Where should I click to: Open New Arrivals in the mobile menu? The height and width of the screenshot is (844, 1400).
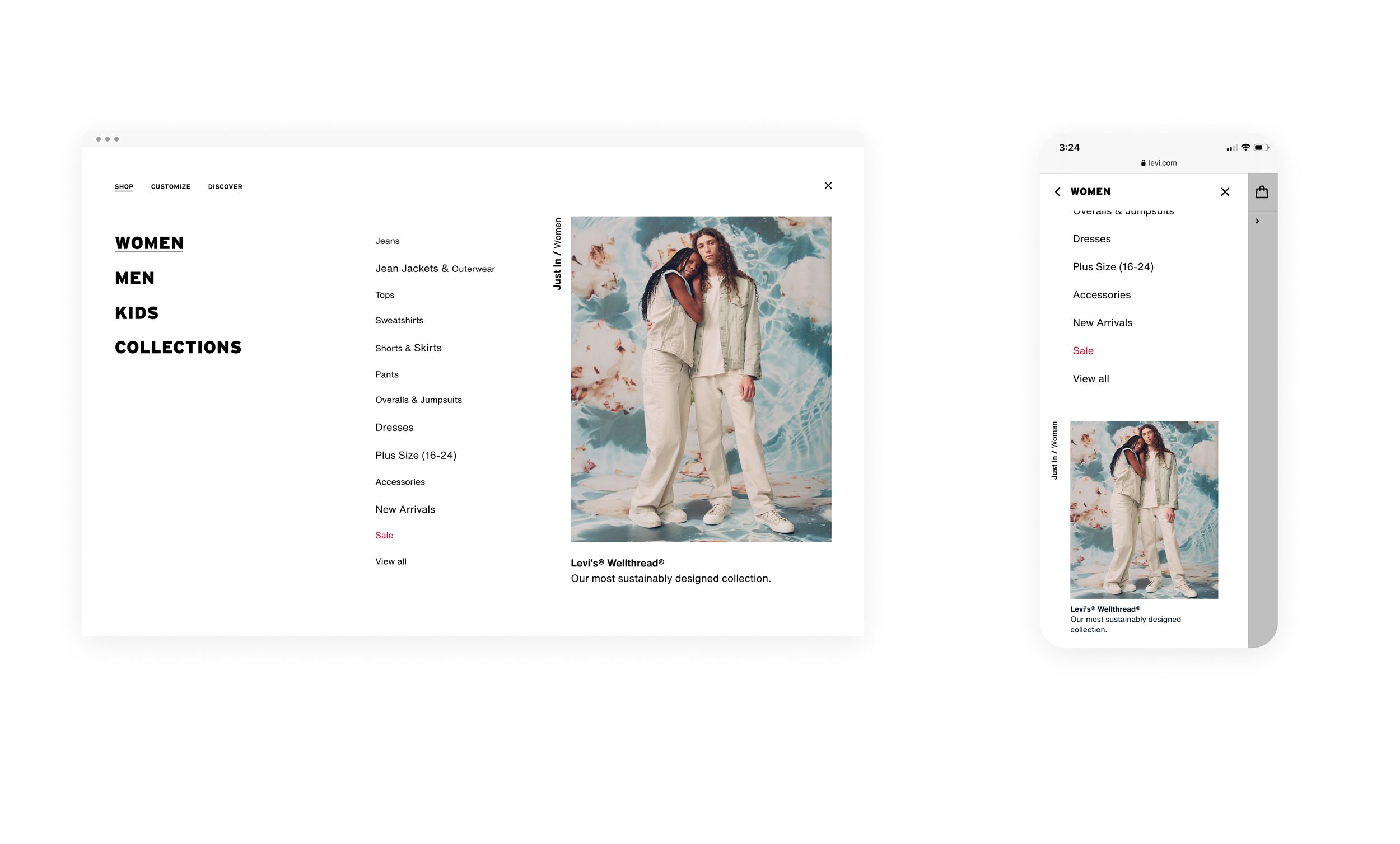click(1102, 322)
